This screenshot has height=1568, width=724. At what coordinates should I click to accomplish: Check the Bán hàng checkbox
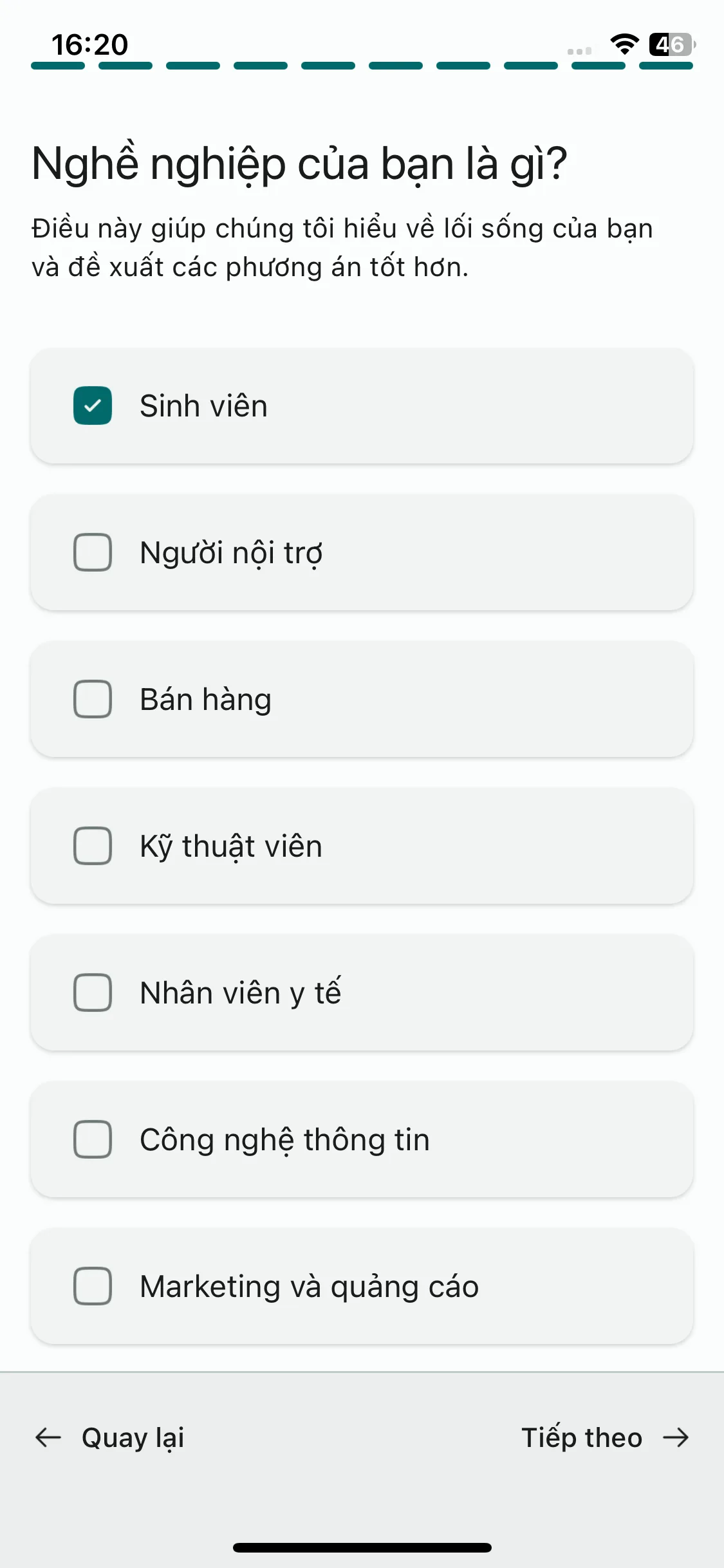[93, 699]
